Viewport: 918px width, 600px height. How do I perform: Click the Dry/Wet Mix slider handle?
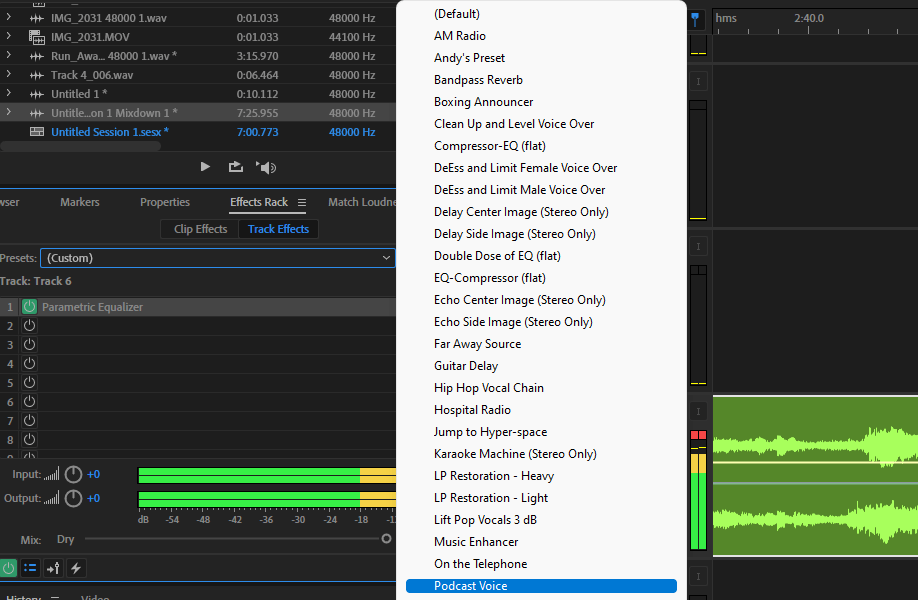point(386,539)
